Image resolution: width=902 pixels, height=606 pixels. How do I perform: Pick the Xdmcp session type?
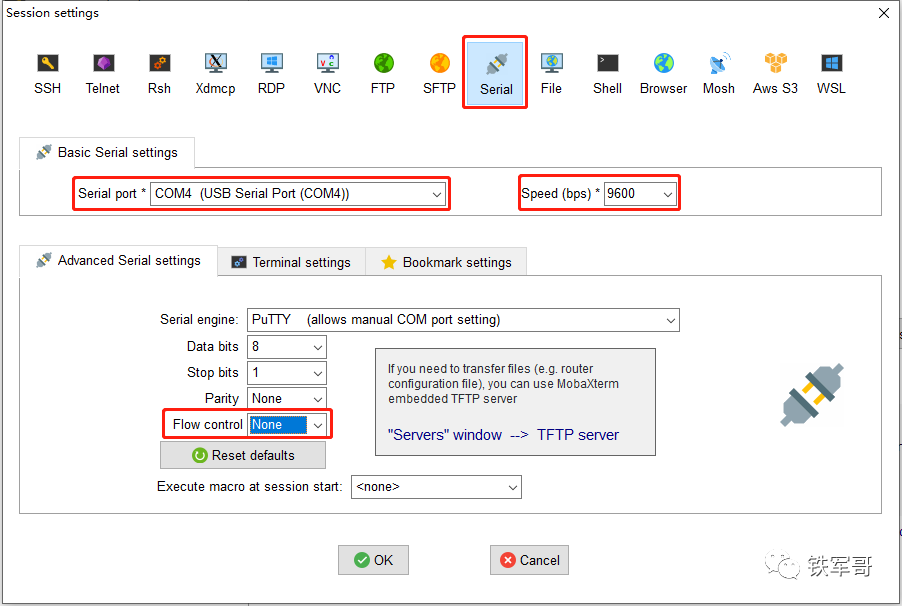(x=215, y=74)
